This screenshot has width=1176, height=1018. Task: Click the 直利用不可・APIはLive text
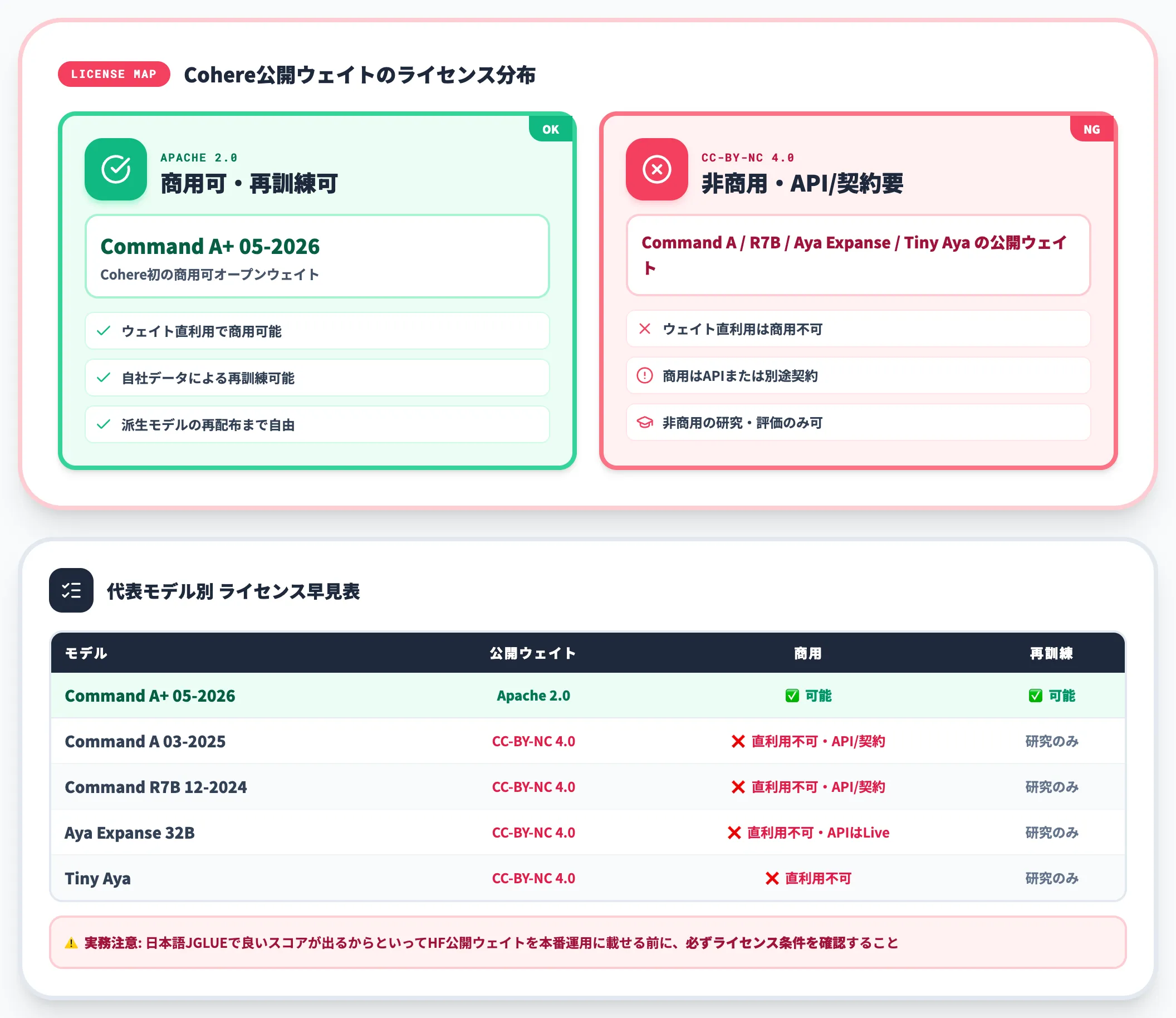818,832
